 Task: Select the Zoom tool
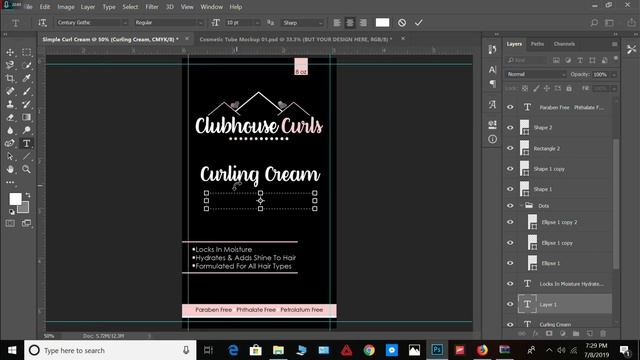[27, 169]
